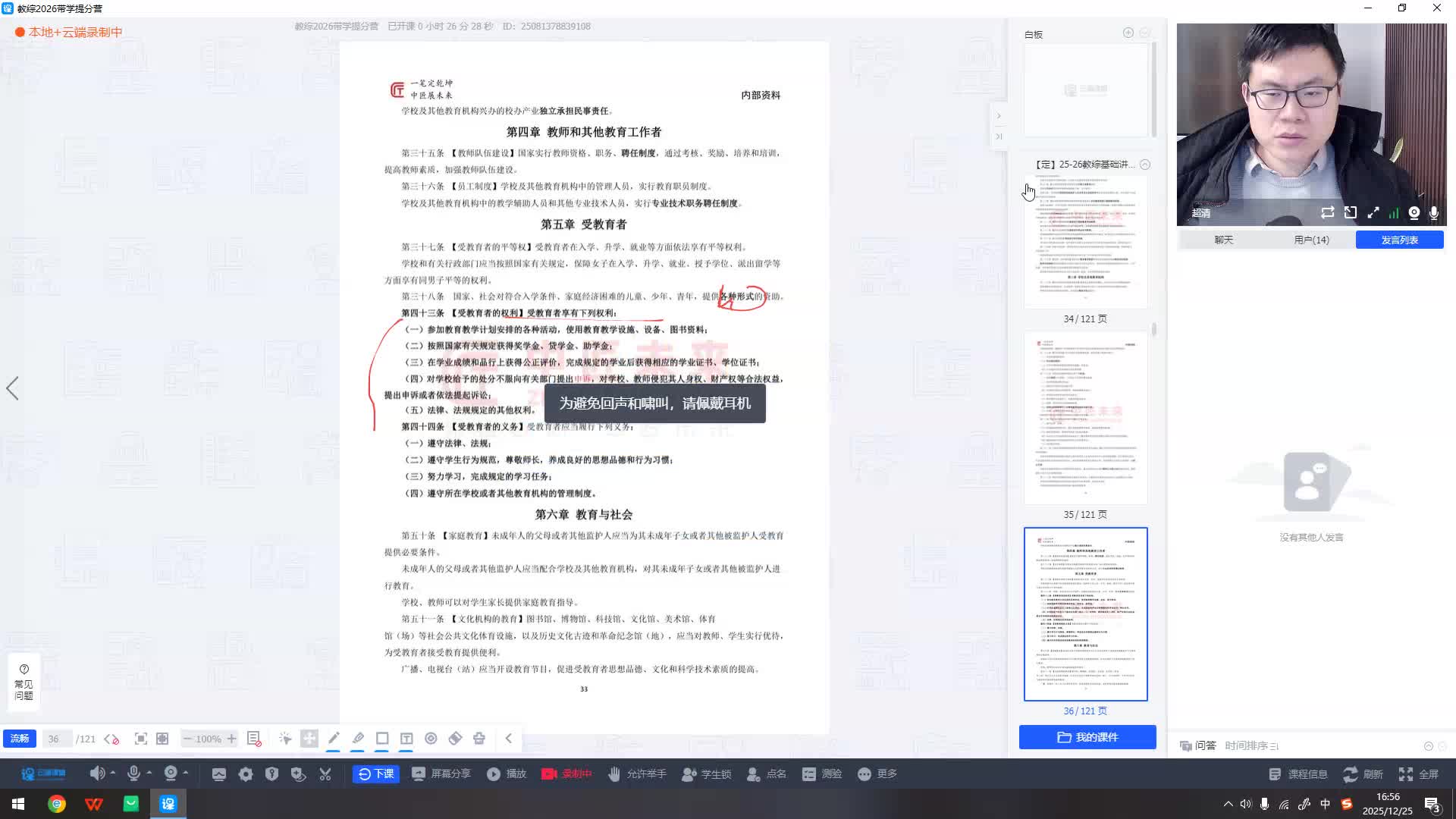Select the page 35 slide thumbnail
The height and width of the screenshot is (819, 1456).
pyautogui.click(x=1085, y=417)
